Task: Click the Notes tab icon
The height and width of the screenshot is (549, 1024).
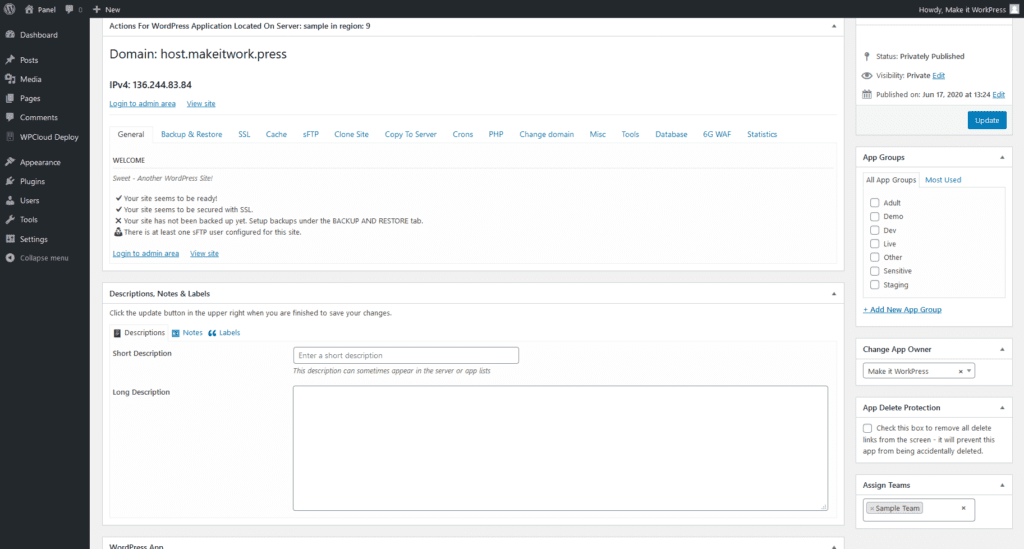Action: pyautogui.click(x=176, y=333)
